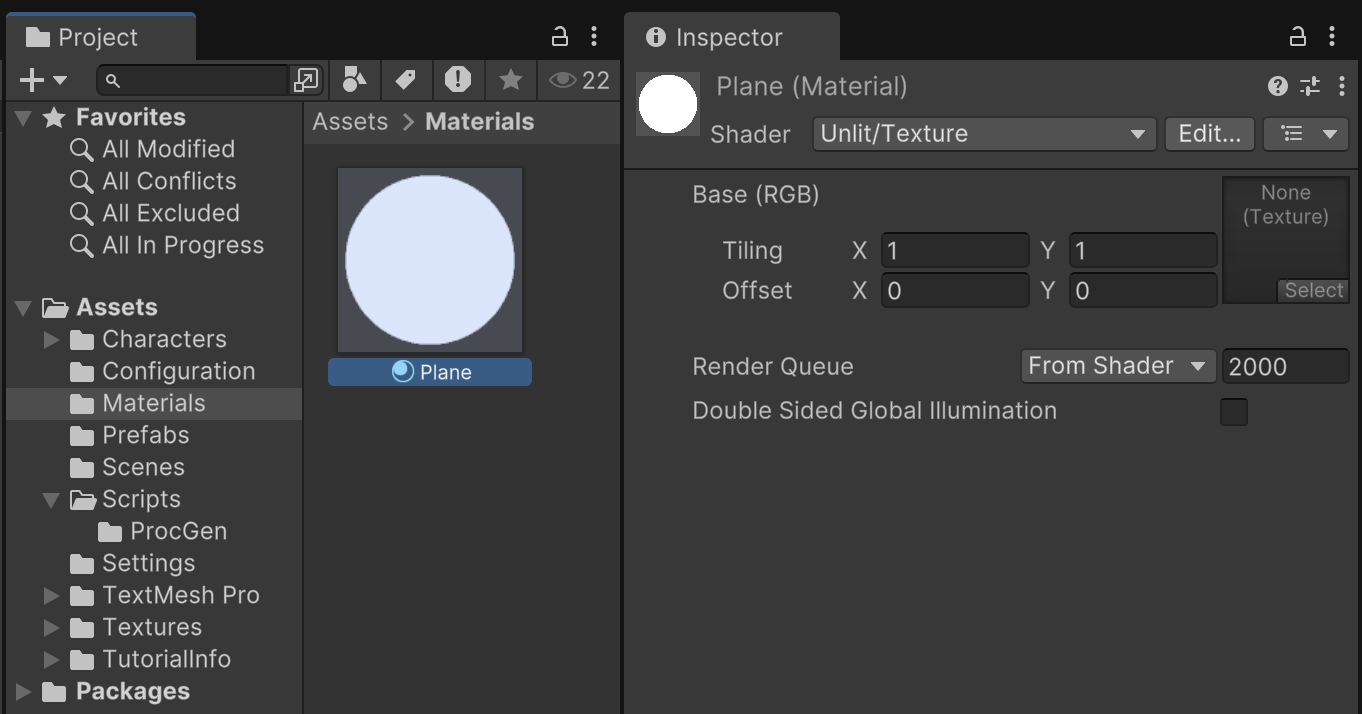Click the search by log type icon

458,80
